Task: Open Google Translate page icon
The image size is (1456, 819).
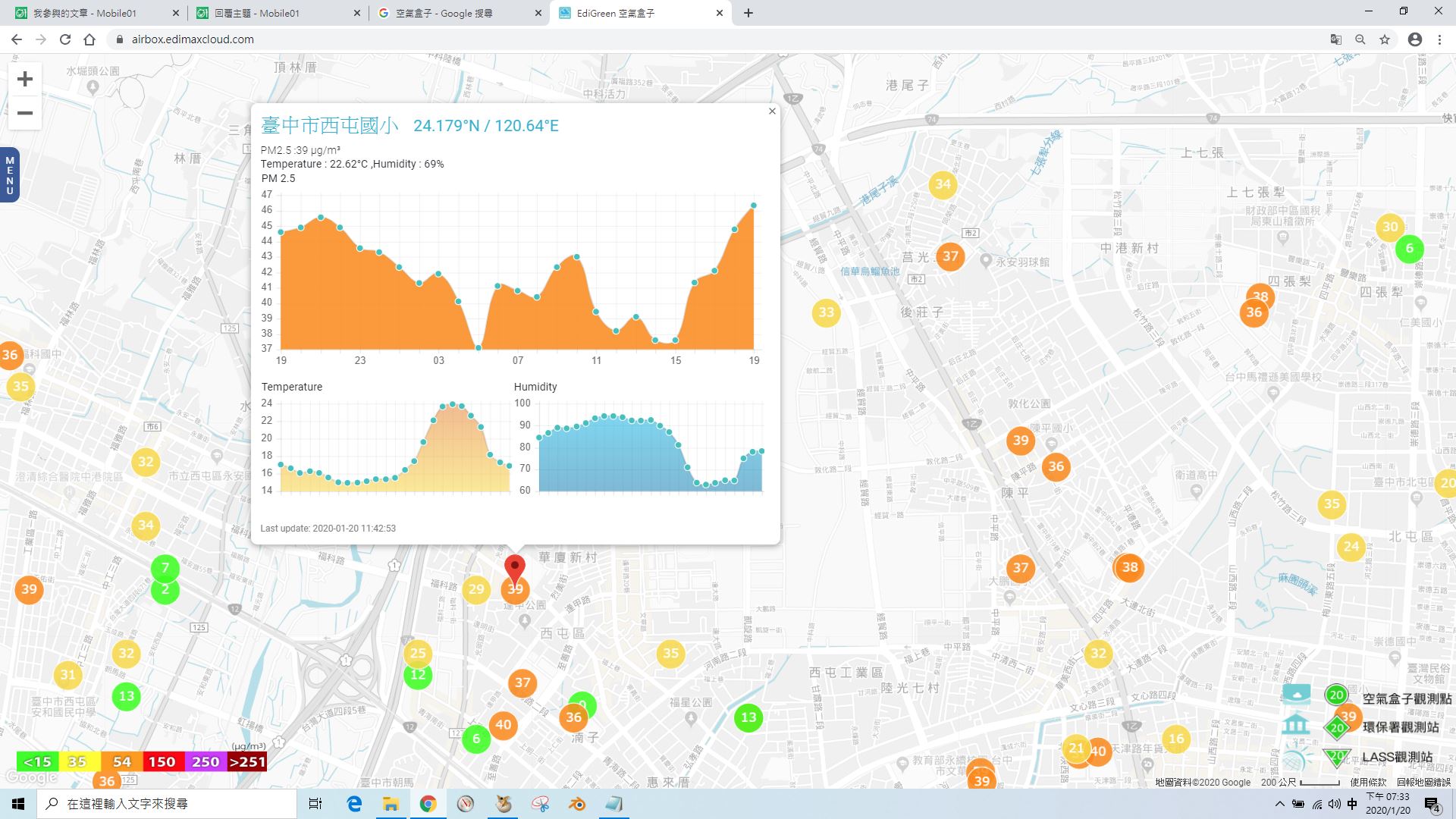Action: [x=1336, y=39]
